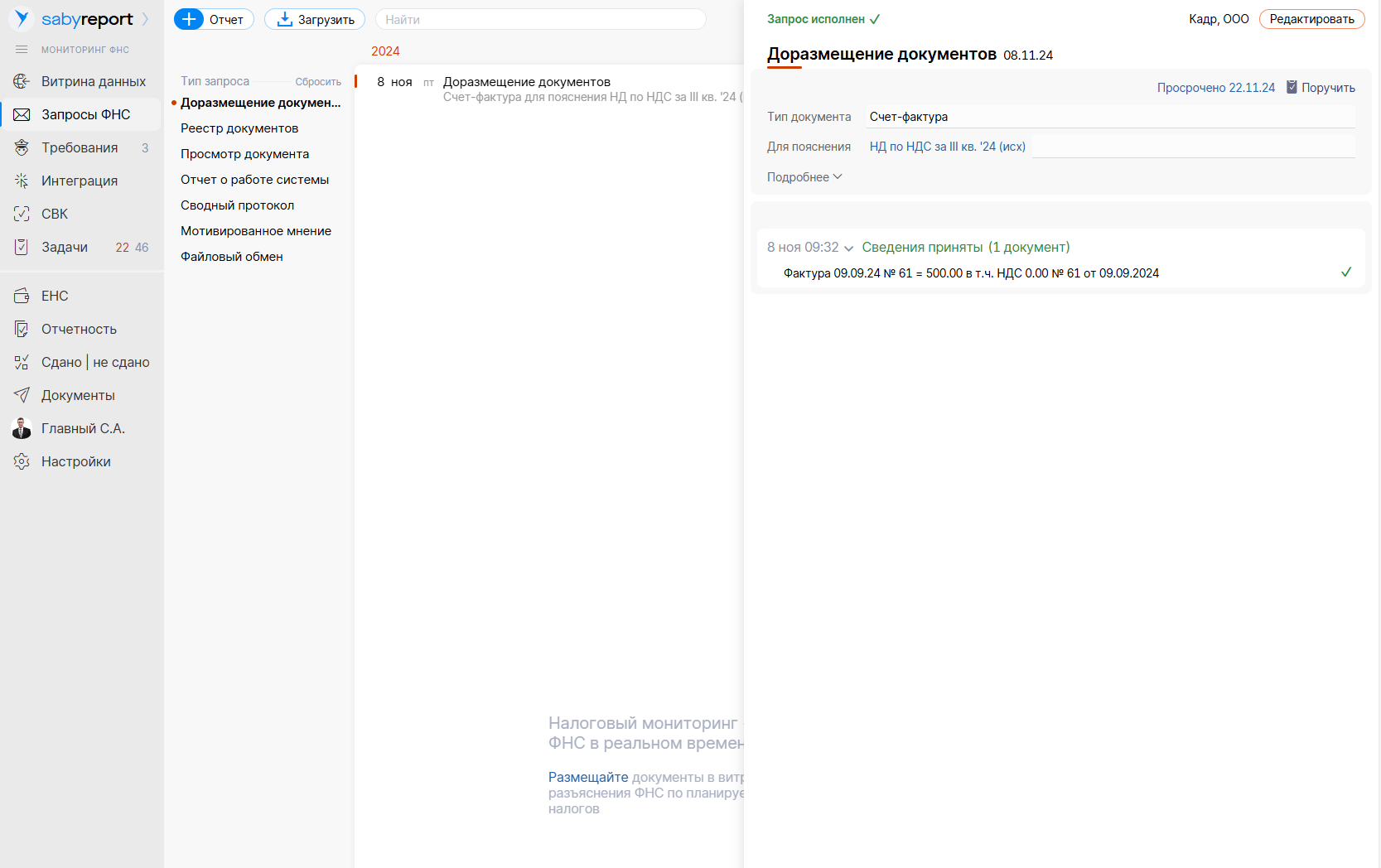Click the paper plane Документы icon
The width and height of the screenshot is (1381, 868).
coord(22,395)
